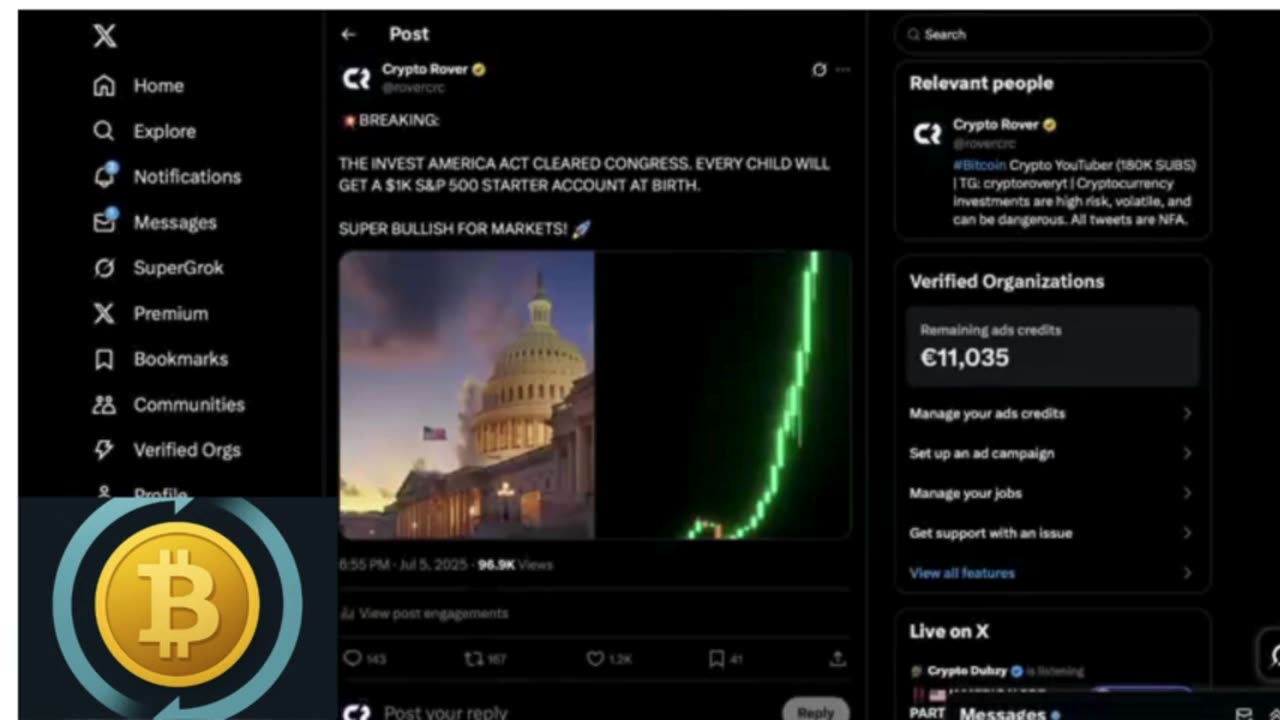The width and height of the screenshot is (1280, 720).
Task: Select Explore in the sidebar menu
Action: 165,131
